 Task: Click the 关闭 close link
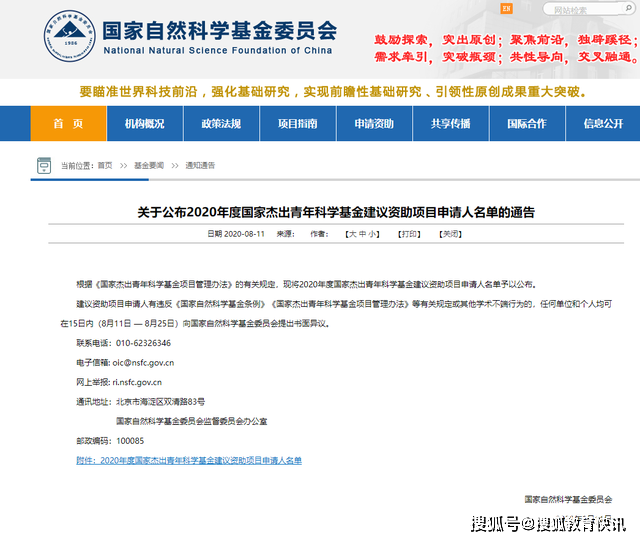pyautogui.click(x=451, y=234)
